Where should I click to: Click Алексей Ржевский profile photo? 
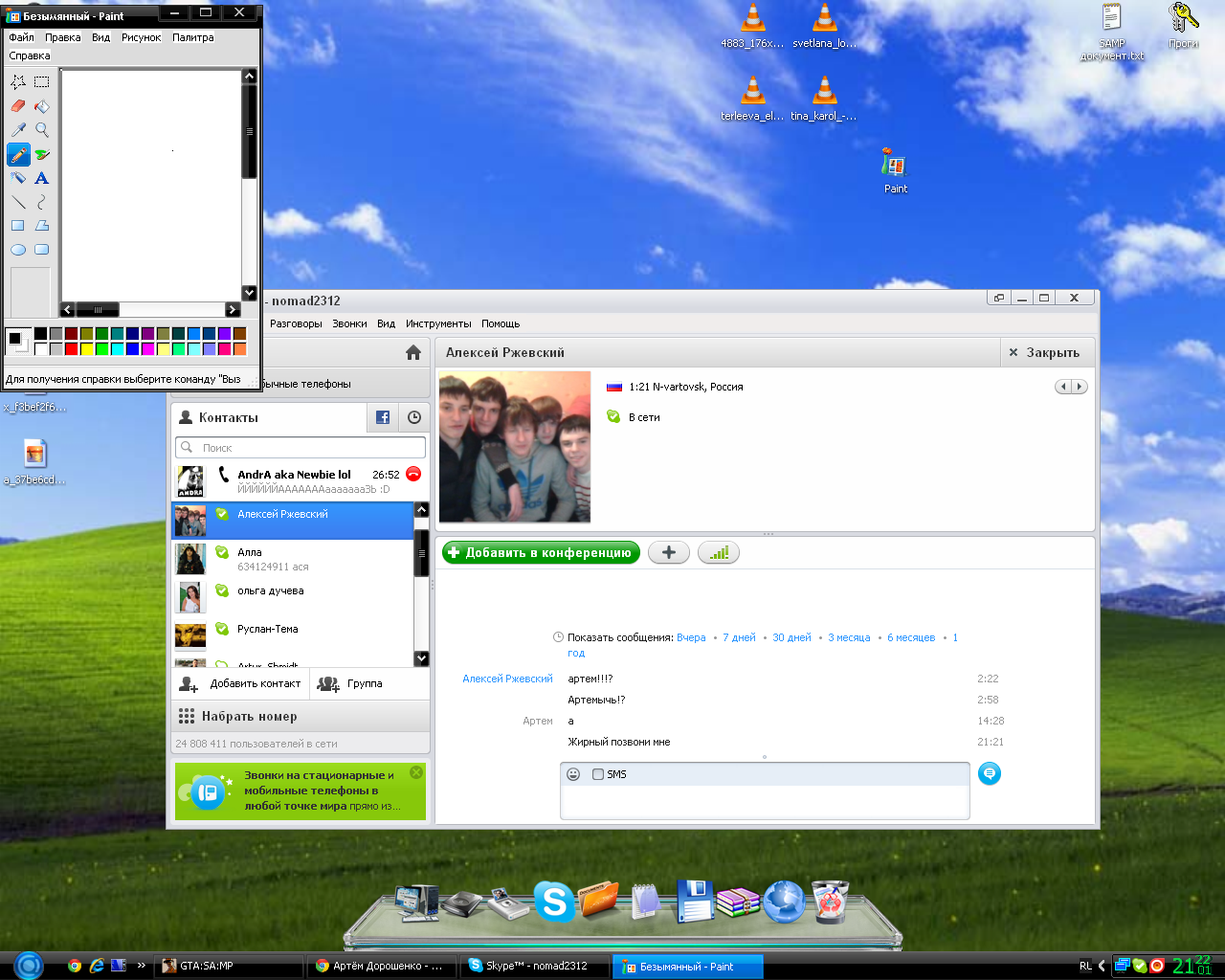515,447
